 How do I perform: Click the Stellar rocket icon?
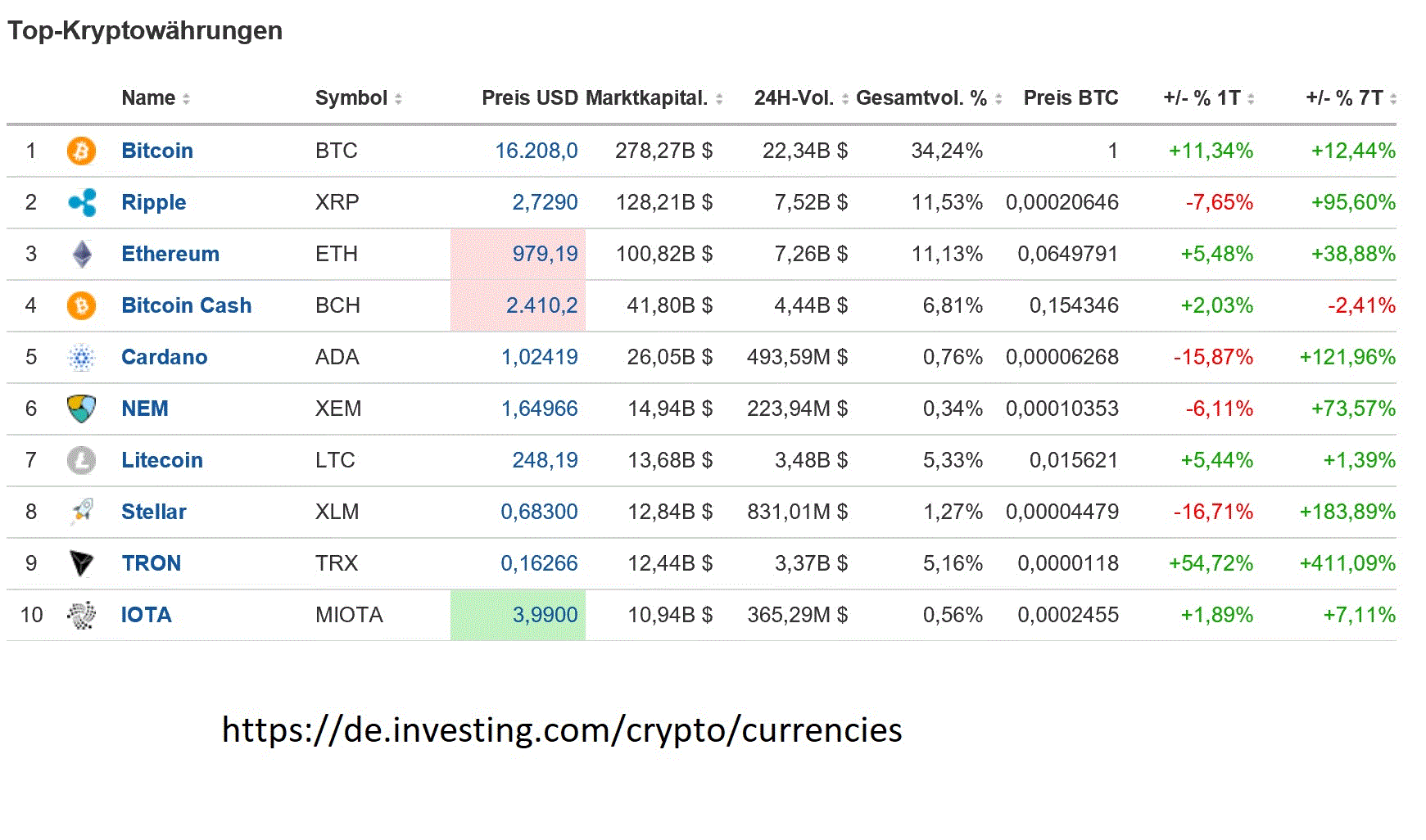[x=81, y=512]
